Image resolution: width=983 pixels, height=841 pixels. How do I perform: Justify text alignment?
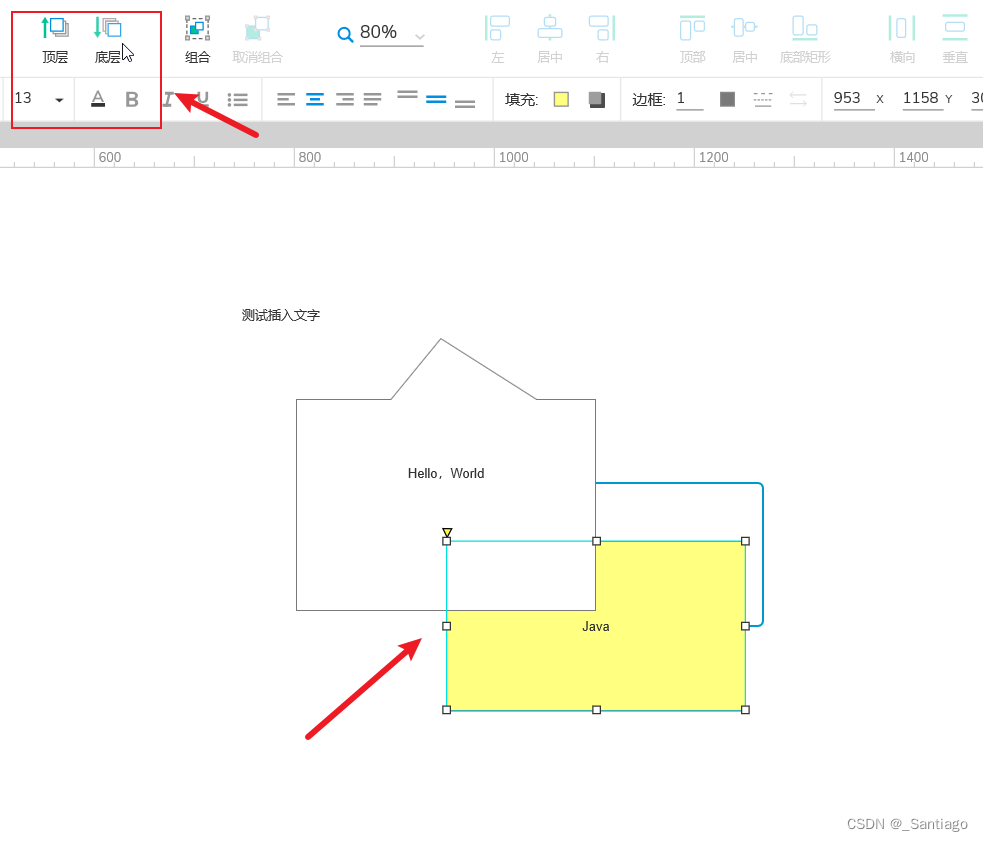point(372,99)
